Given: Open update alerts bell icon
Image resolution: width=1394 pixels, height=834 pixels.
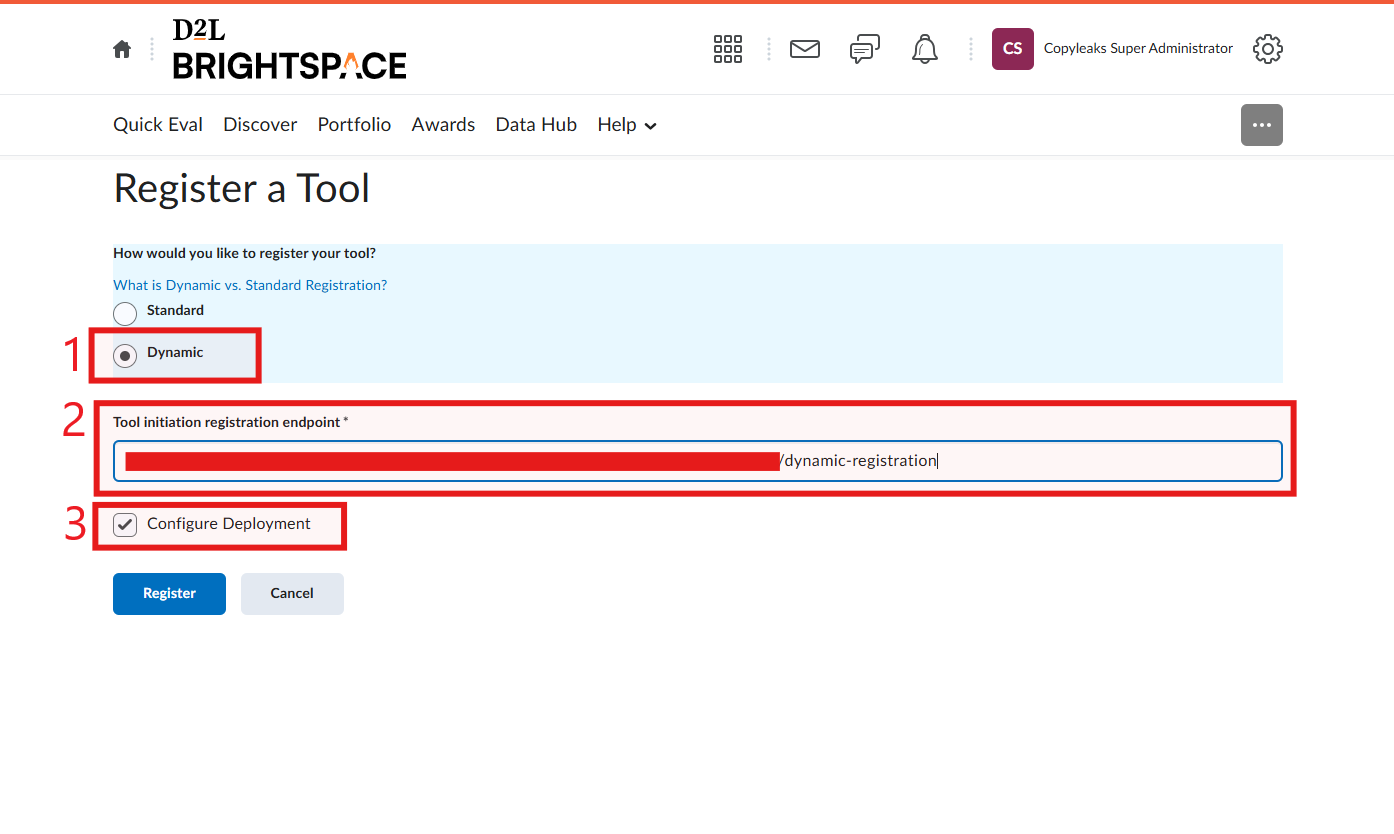Looking at the screenshot, I should click(x=925, y=49).
